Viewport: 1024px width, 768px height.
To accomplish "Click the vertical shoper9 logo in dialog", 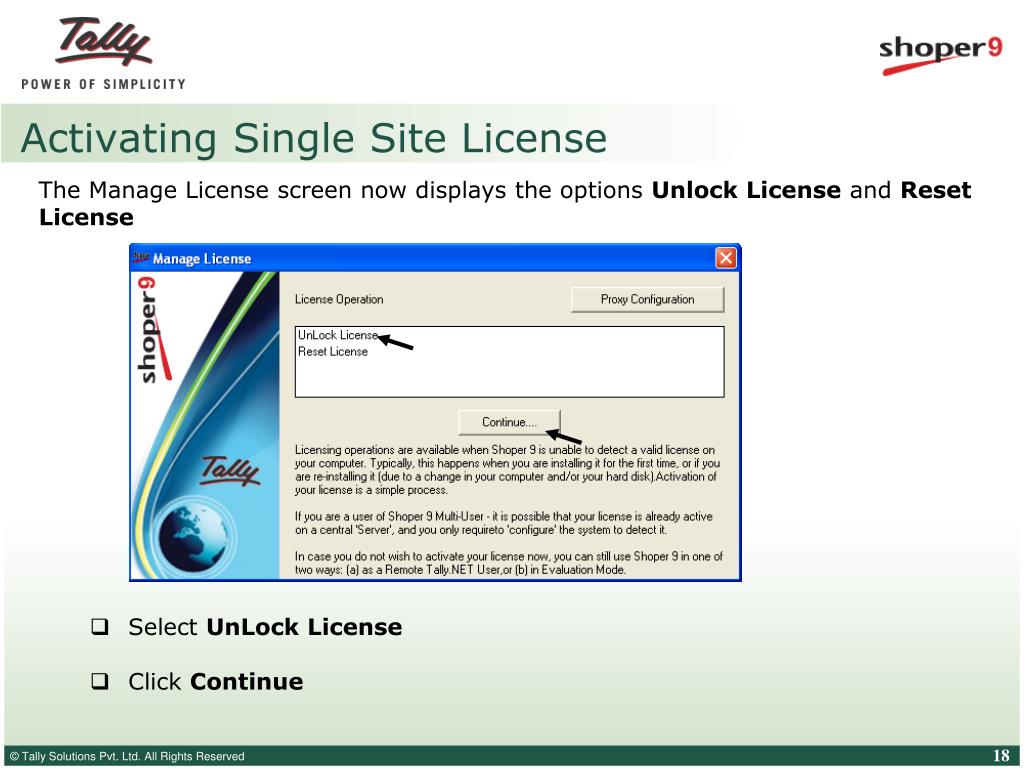I will [x=153, y=330].
